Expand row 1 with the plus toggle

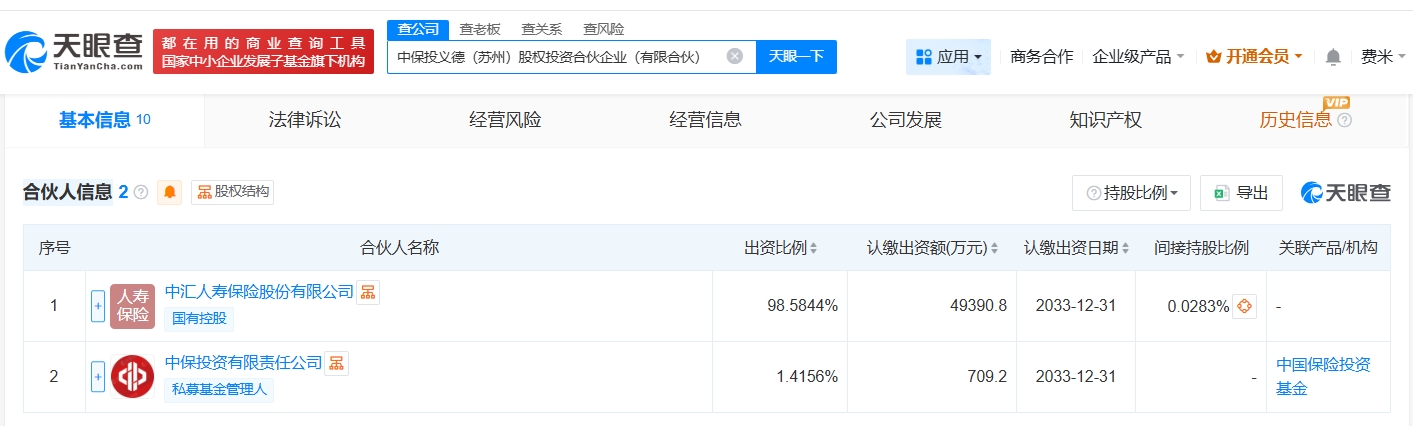[x=98, y=306]
